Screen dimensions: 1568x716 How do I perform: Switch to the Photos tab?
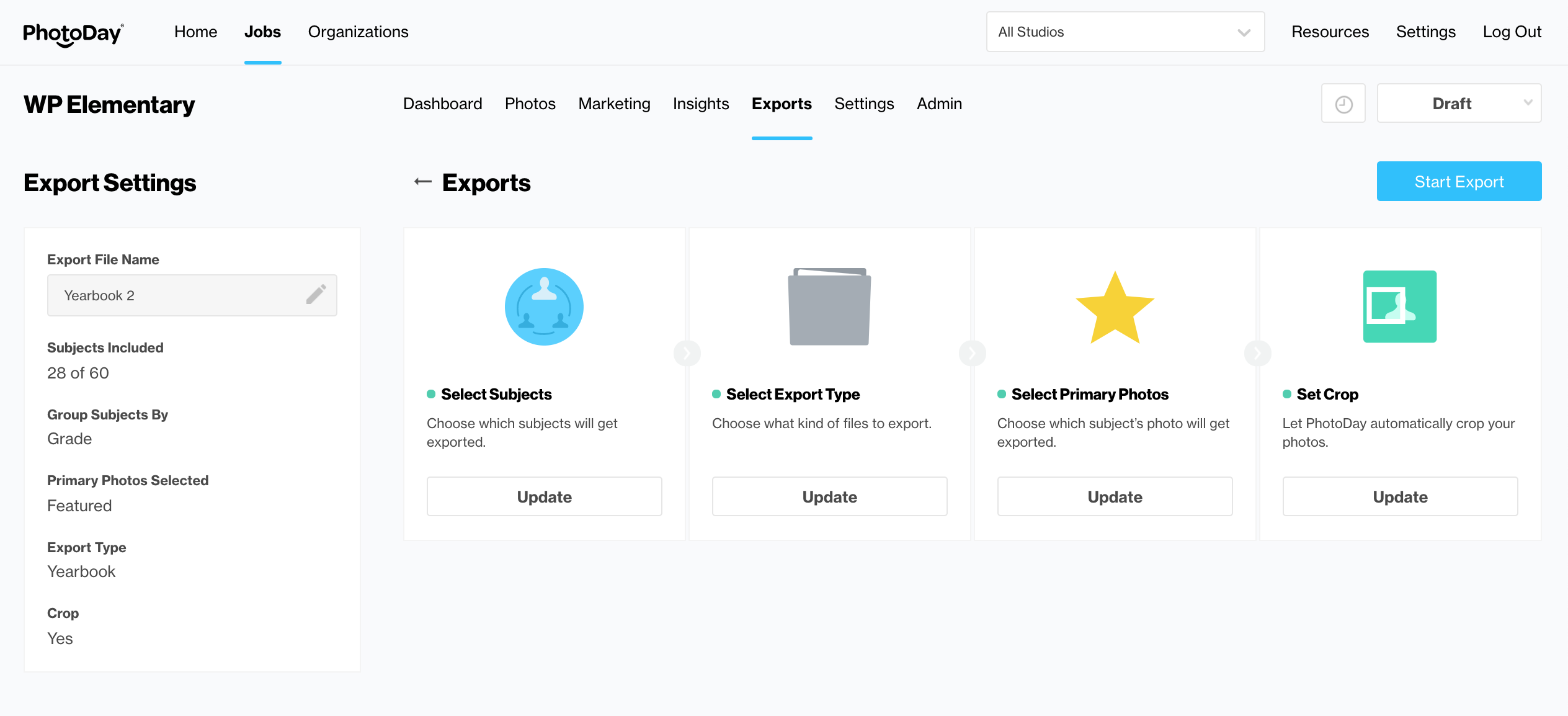530,104
